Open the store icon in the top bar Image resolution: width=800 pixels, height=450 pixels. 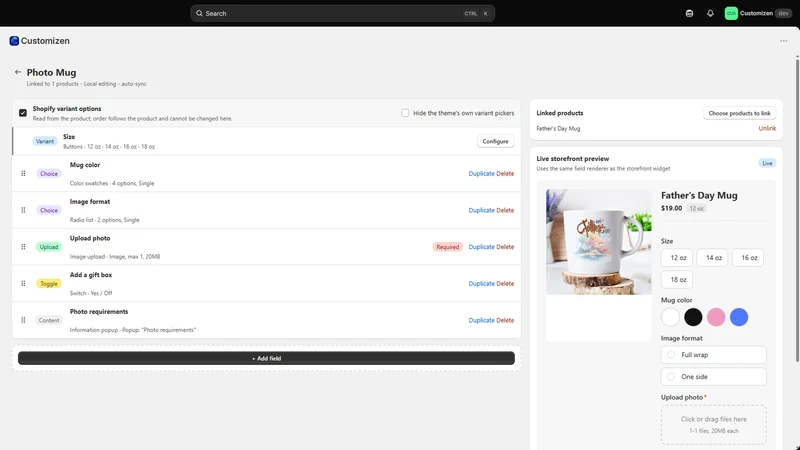click(689, 13)
